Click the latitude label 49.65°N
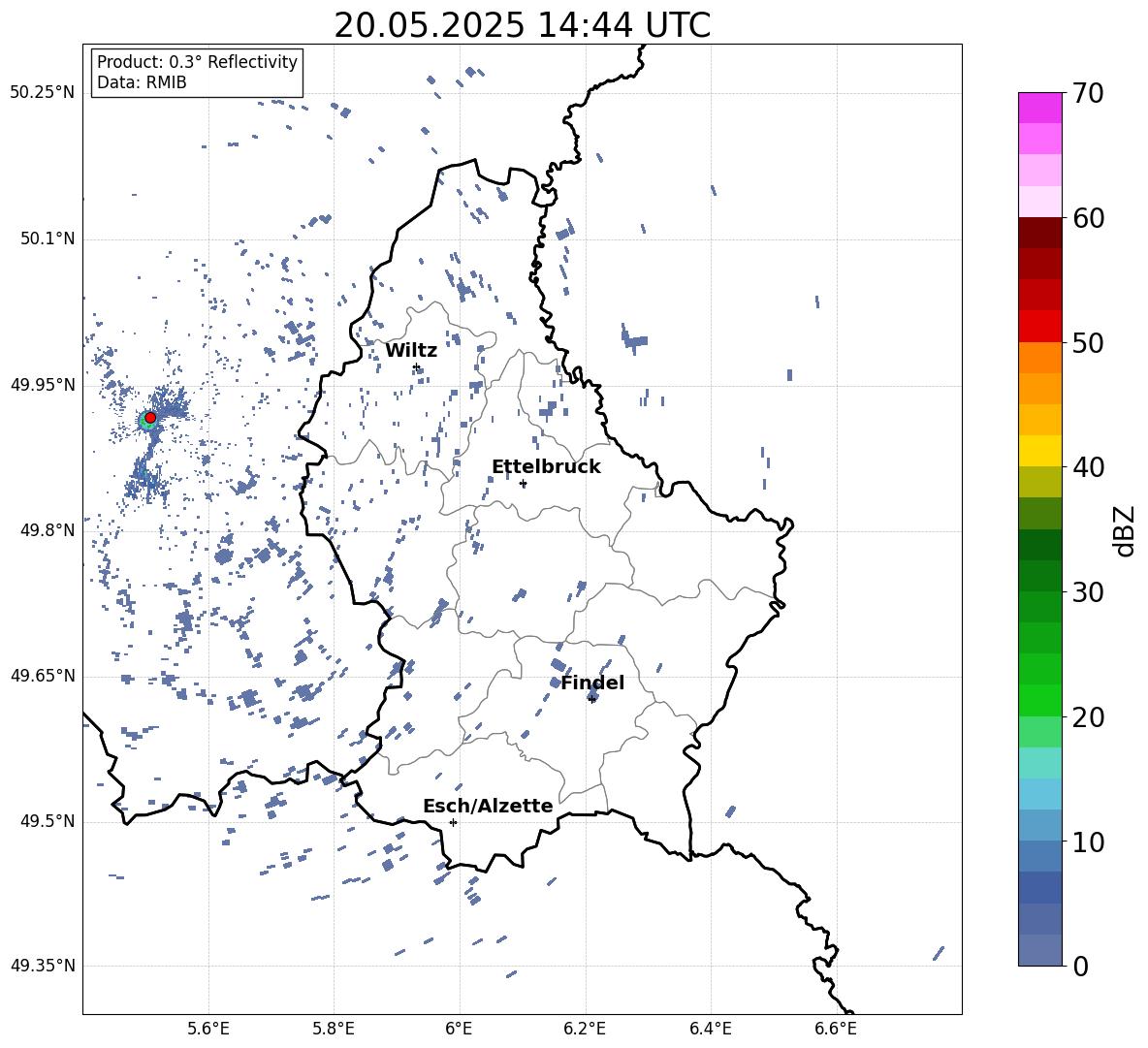The width and height of the screenshot is (1148, 1048). pyautogui.click(x=43, y=676)
